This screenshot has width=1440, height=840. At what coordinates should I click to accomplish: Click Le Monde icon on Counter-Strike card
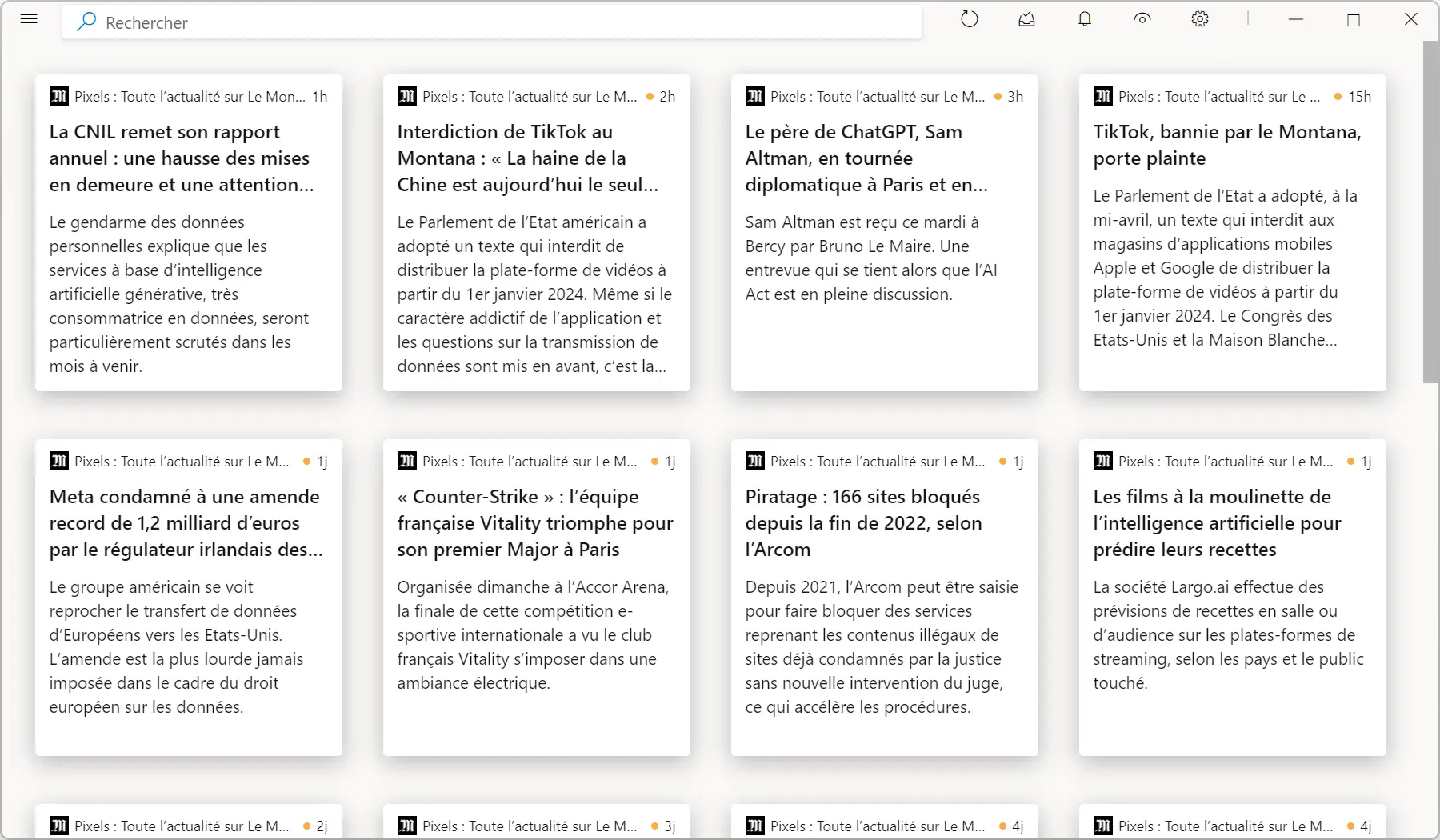point(407,462)
